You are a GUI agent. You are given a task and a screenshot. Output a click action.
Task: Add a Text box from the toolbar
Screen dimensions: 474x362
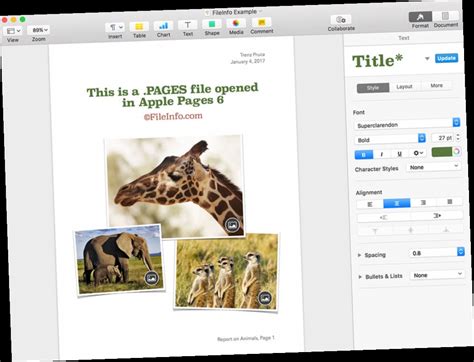(188, 25)
